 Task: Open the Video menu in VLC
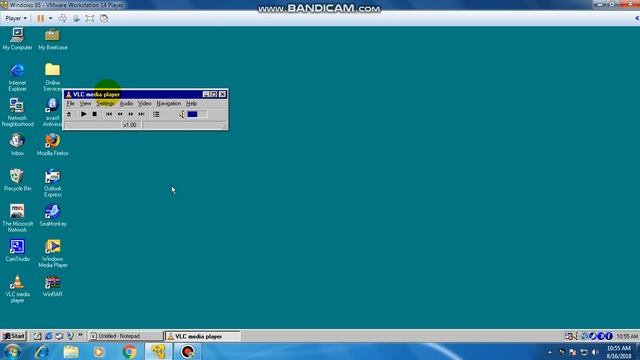point(144,104)
